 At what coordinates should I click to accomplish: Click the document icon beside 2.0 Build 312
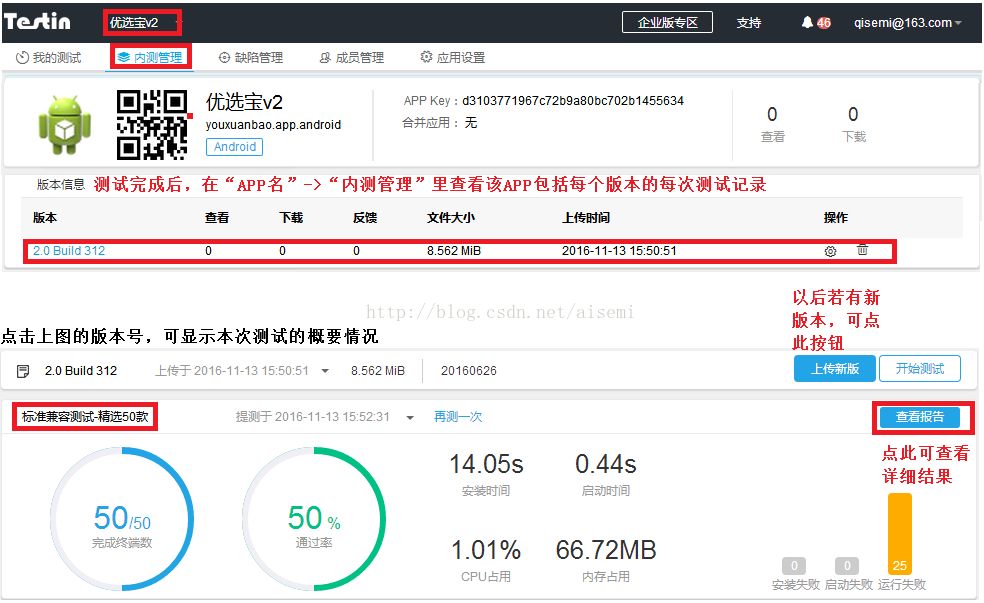tap(23, 371)
